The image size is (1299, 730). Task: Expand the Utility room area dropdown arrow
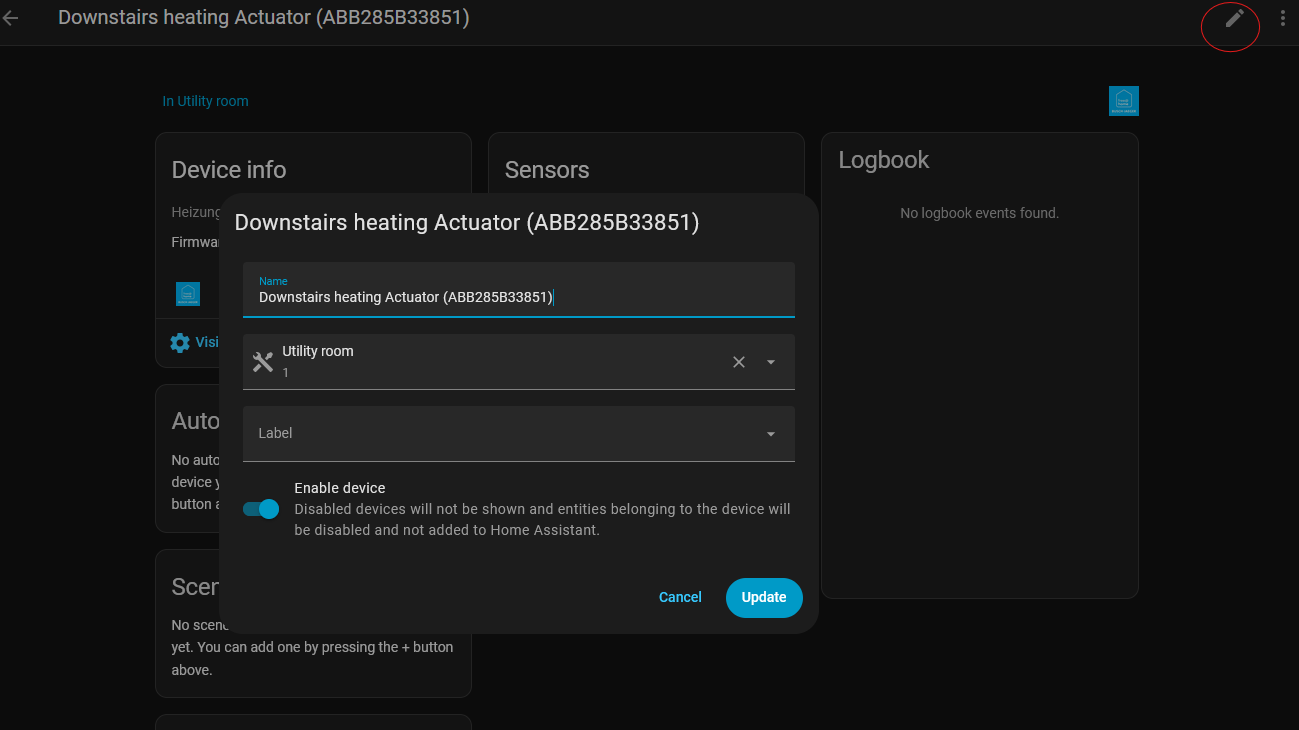[771, 362]
